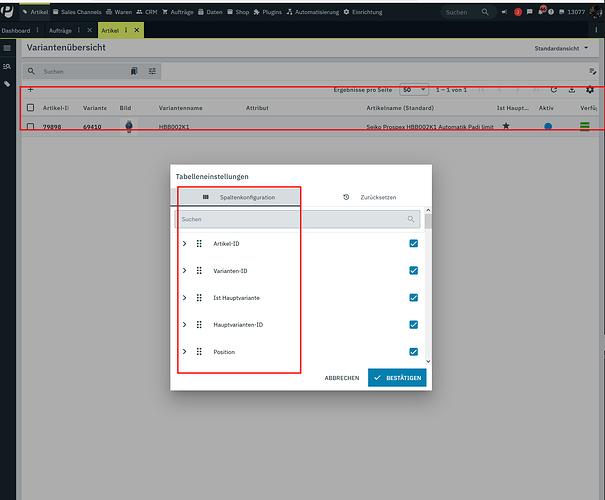
Task: Click the table settings gear icon
Action: click(590, 90)
